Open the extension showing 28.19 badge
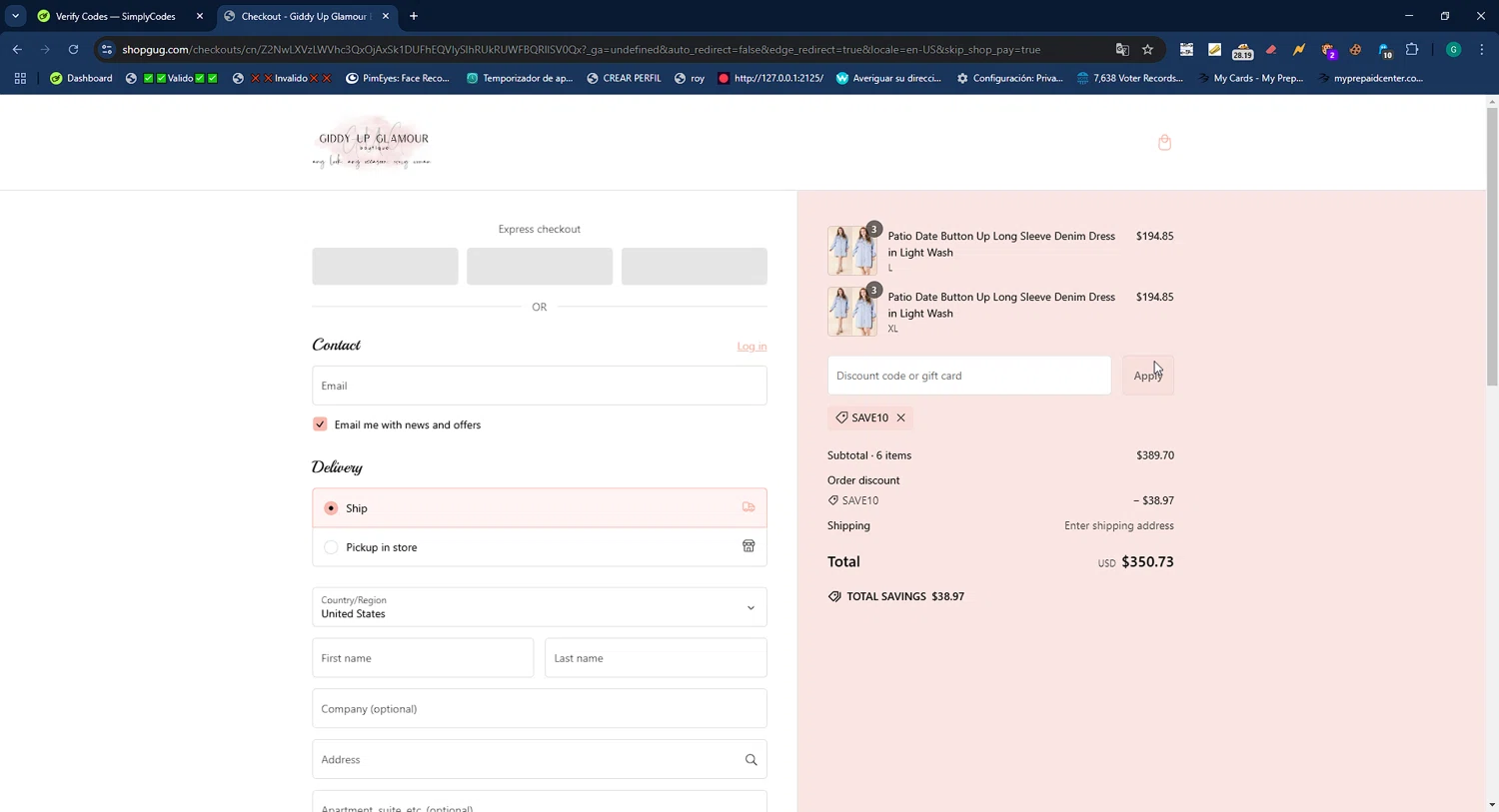The image size is (1499, 812). pos(1242,50)
